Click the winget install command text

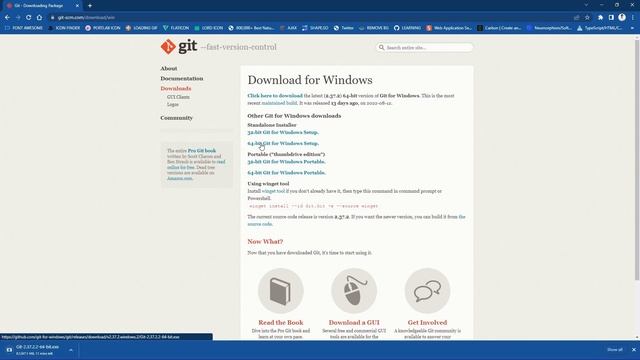(x=313, y=207)
